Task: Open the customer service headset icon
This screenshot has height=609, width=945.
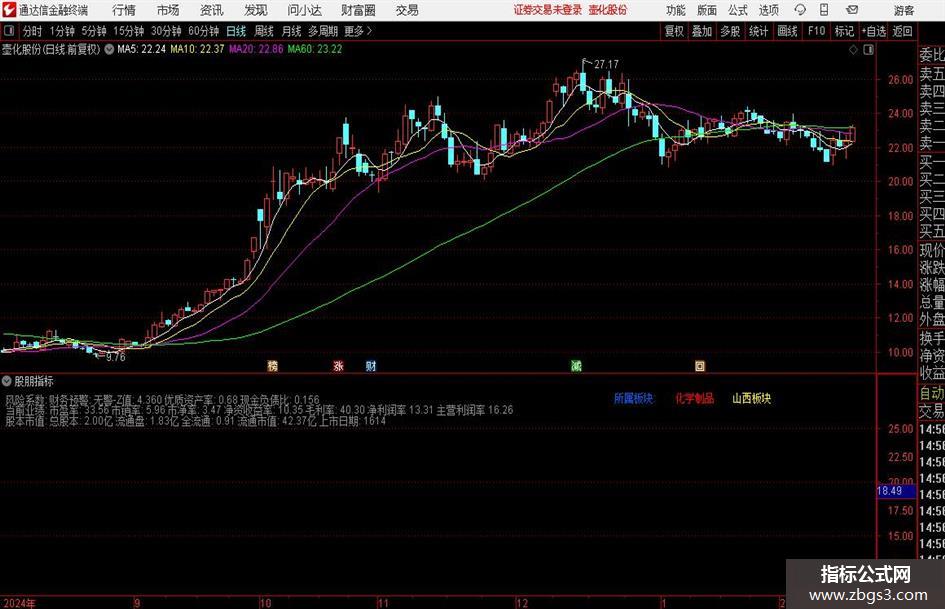Action: (x=800, y=10)
